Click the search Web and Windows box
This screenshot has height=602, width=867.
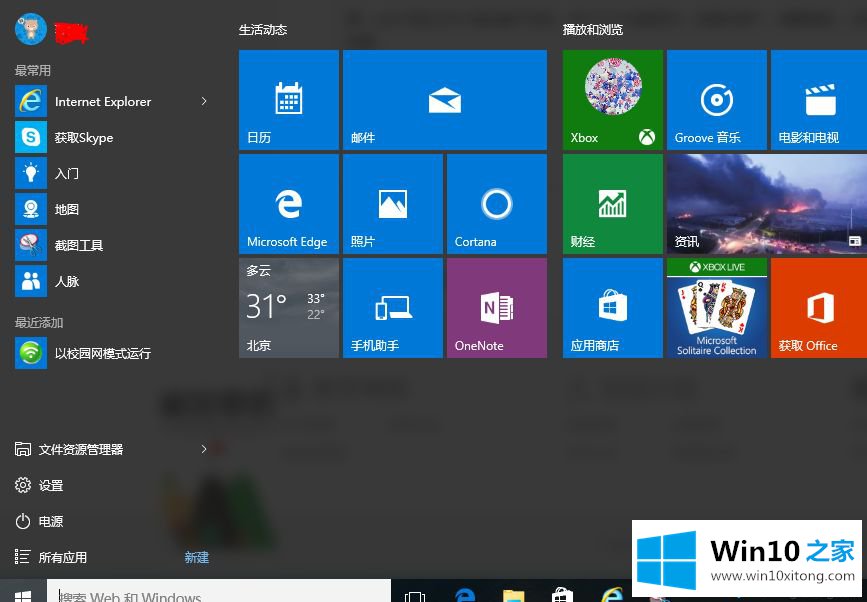tap(220, 595)
